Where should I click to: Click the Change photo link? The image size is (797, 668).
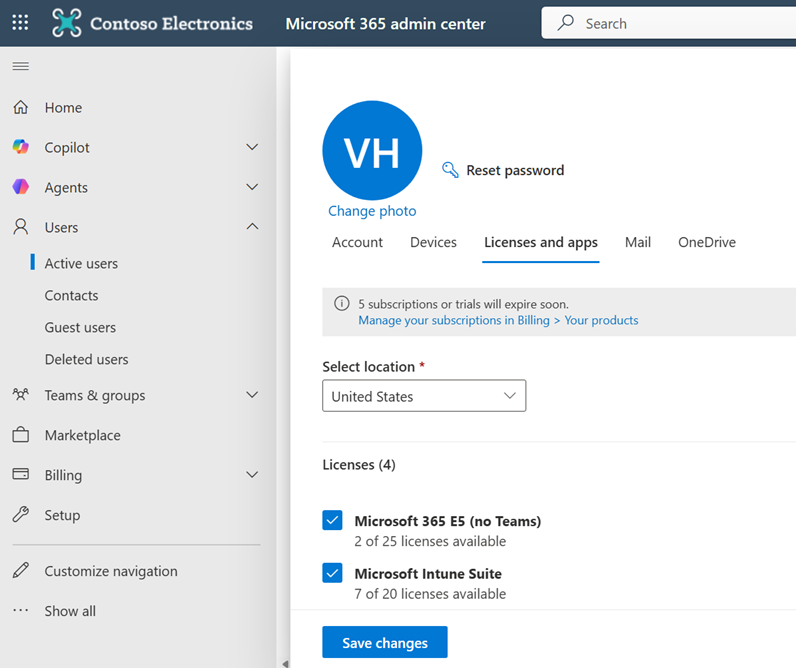coord(372,211)
